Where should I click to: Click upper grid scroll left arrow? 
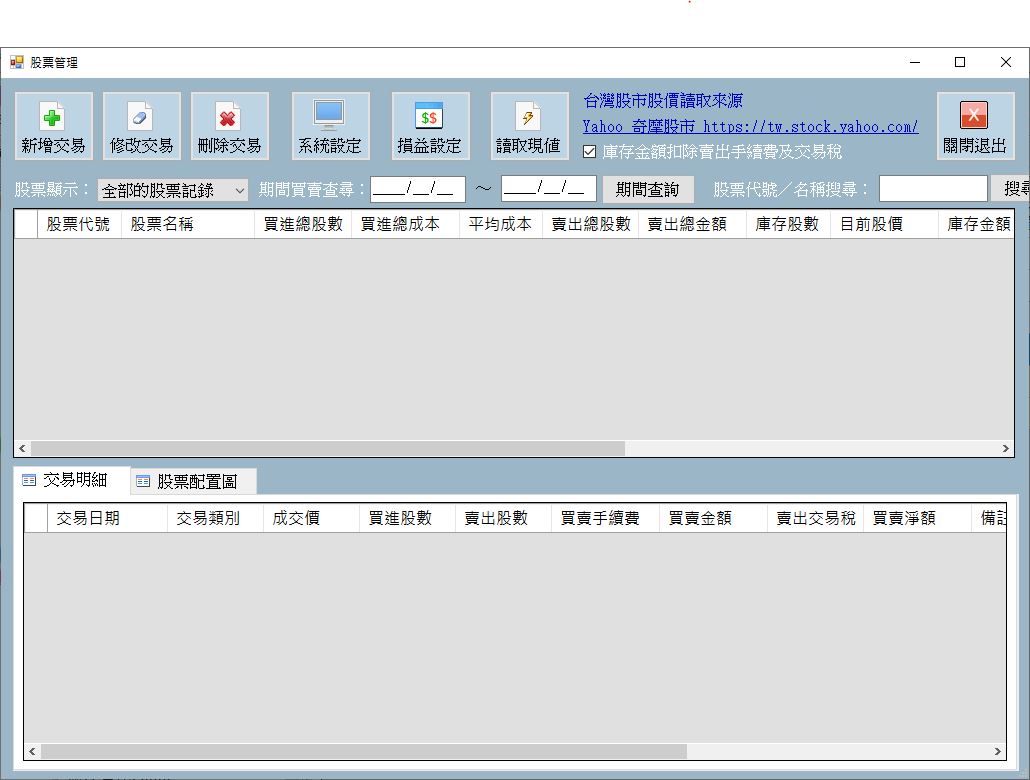tap(22, 448)
